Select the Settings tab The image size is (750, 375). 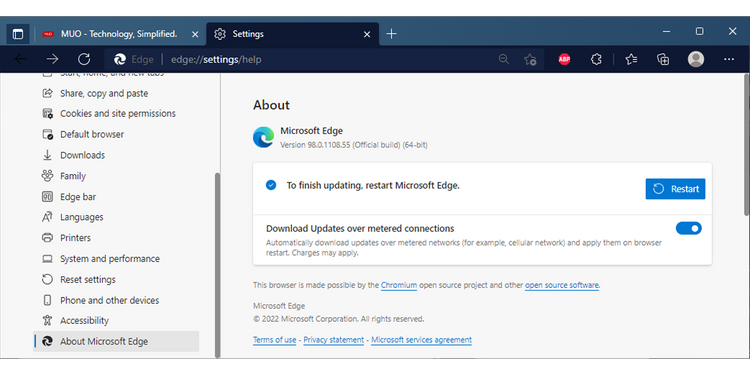pyautogui.click(x=293, y=34)
